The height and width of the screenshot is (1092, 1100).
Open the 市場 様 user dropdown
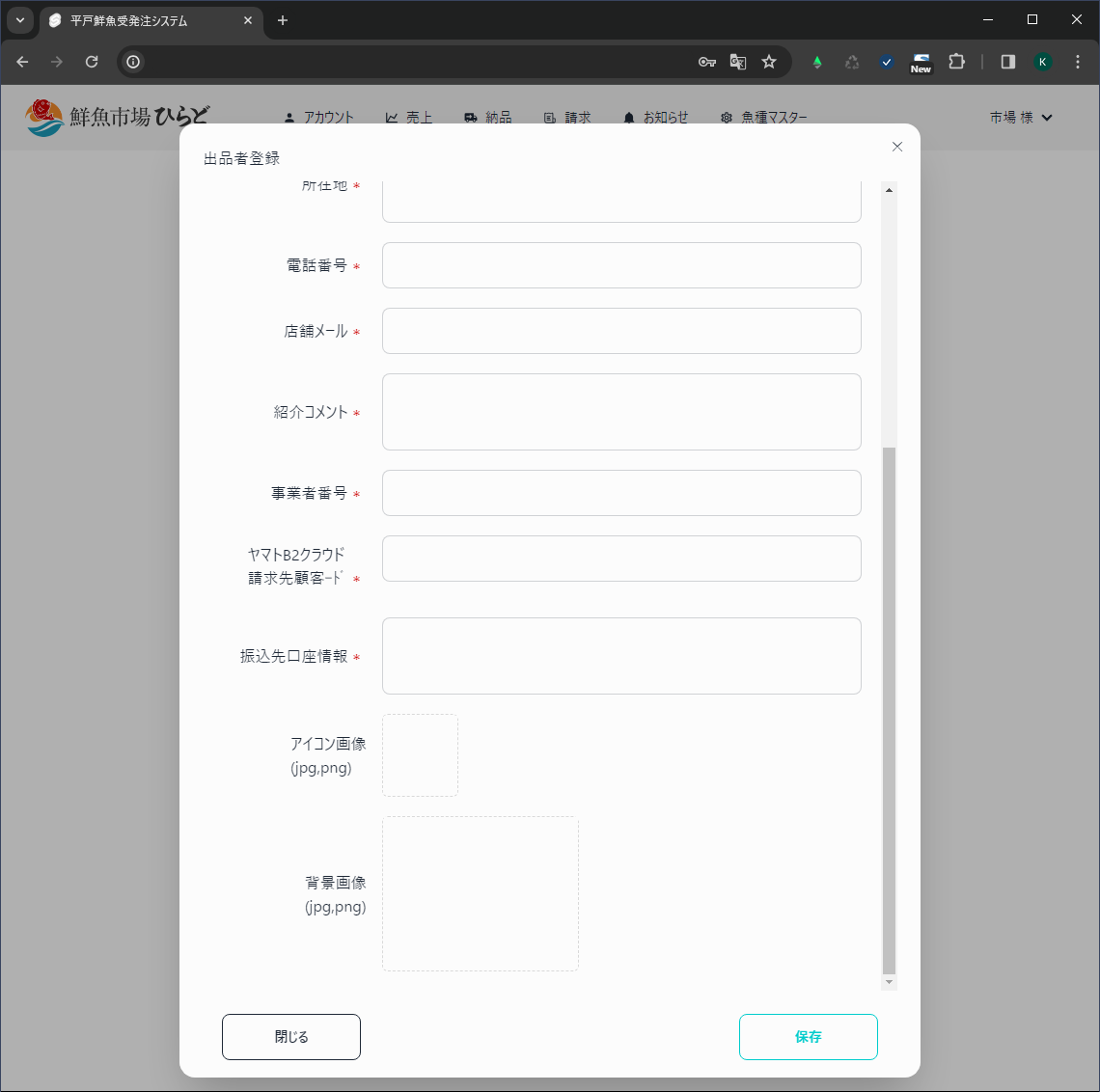[x=1021, y=118]
